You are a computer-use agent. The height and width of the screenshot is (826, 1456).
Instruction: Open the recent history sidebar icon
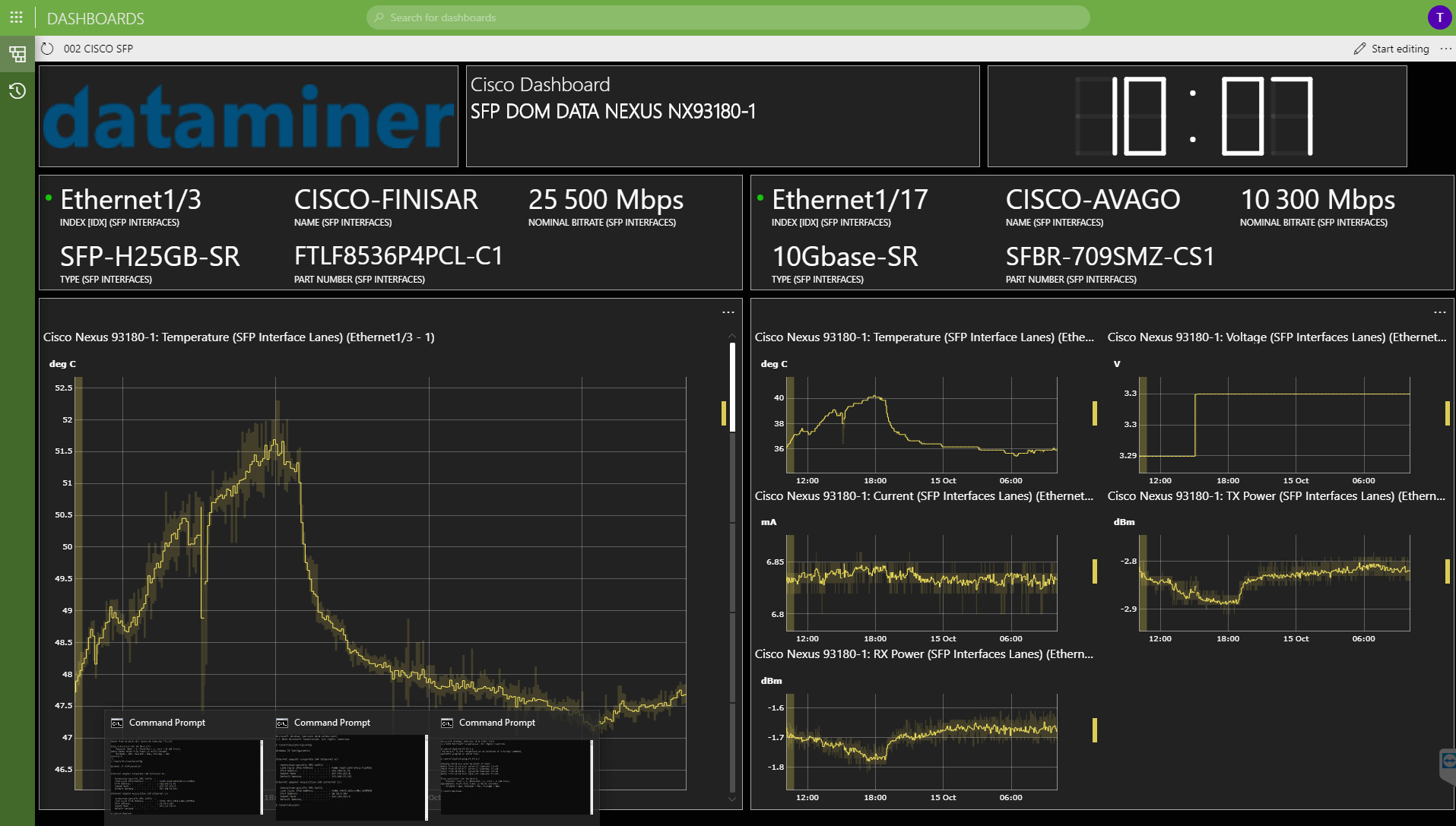[x=17, y=91]
